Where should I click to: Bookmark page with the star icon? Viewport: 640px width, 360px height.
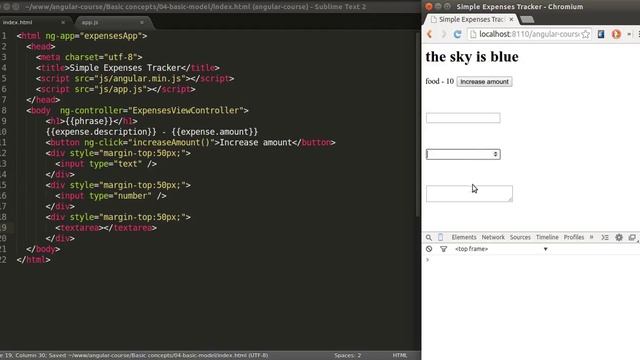[585, 34]
